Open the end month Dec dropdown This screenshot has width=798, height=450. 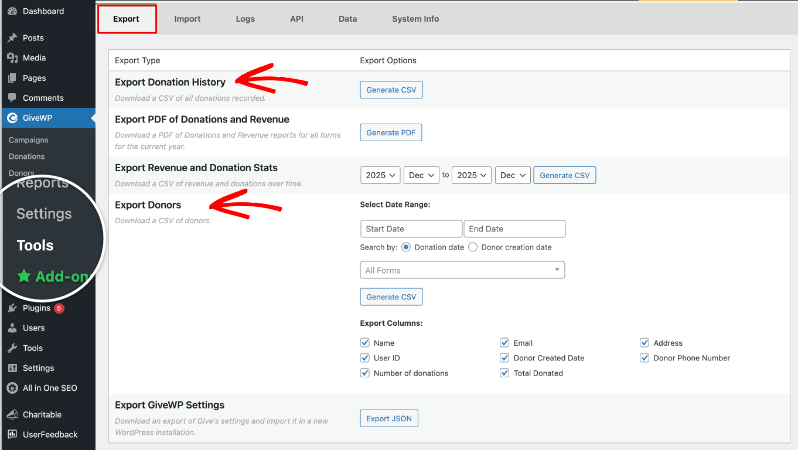coord(513,175)
